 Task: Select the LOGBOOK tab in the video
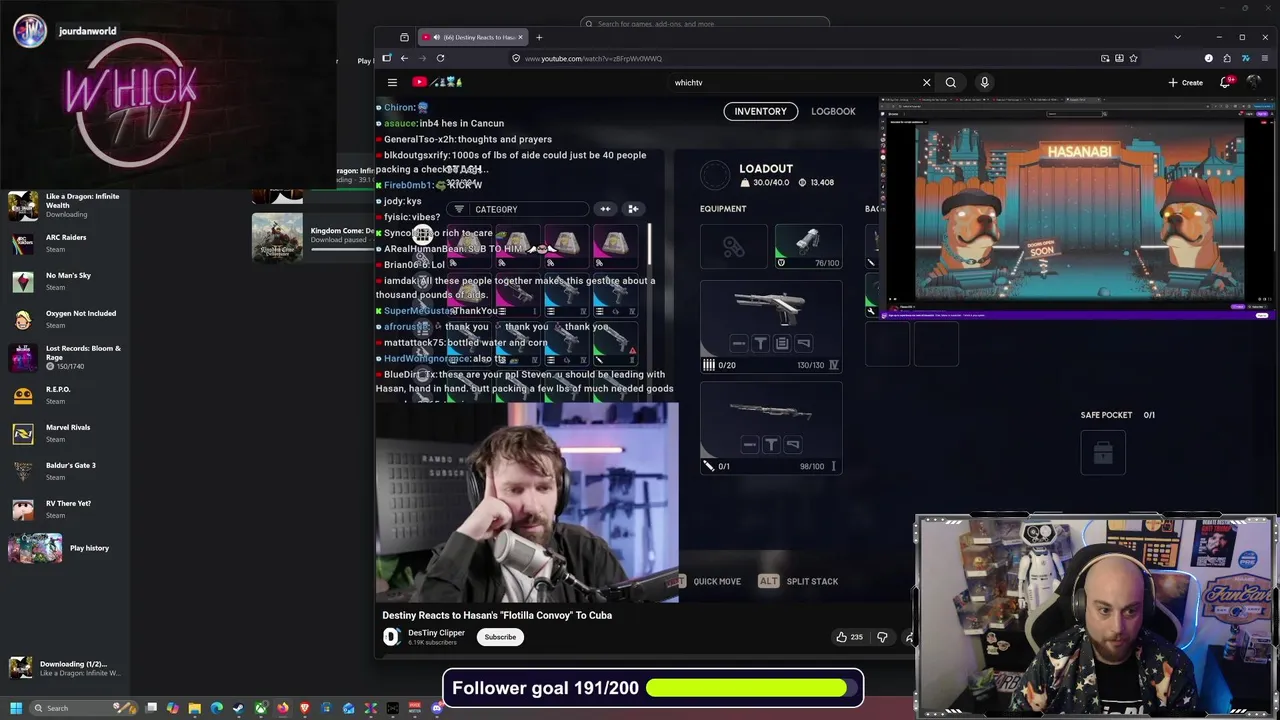pyautogui.click(x=833, y=111)
